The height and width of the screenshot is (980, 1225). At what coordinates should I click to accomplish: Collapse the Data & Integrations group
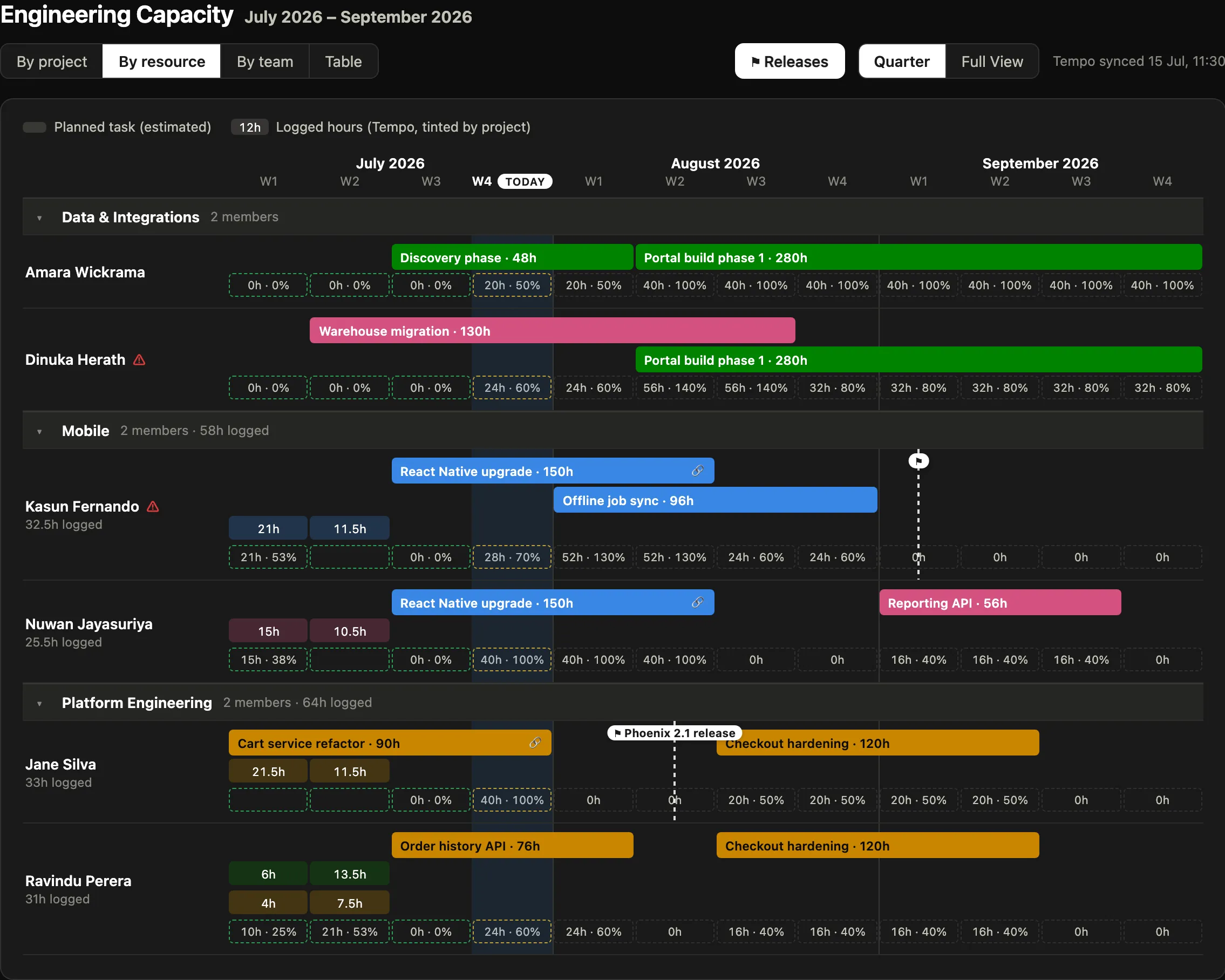pos(39,217)
